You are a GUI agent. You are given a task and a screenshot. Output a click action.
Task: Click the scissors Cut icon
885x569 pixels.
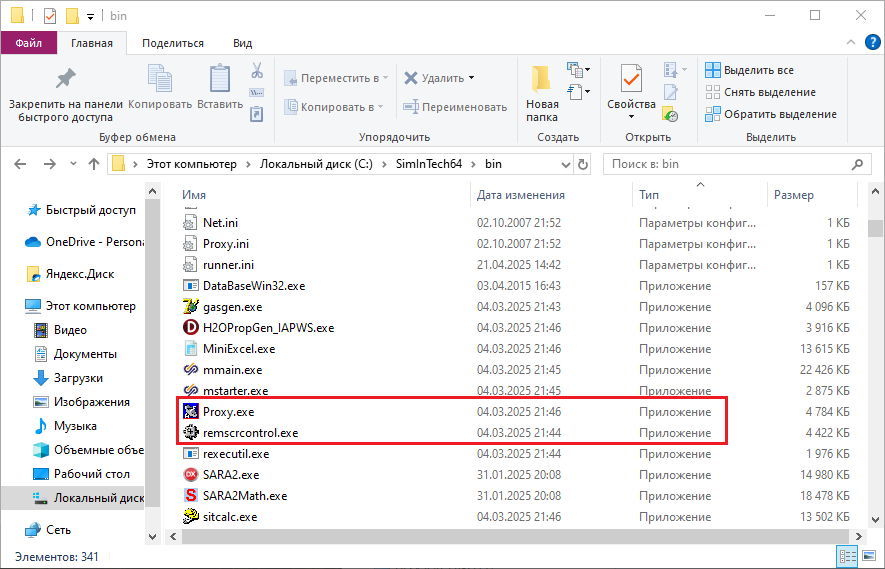click(x=256, y=71)
